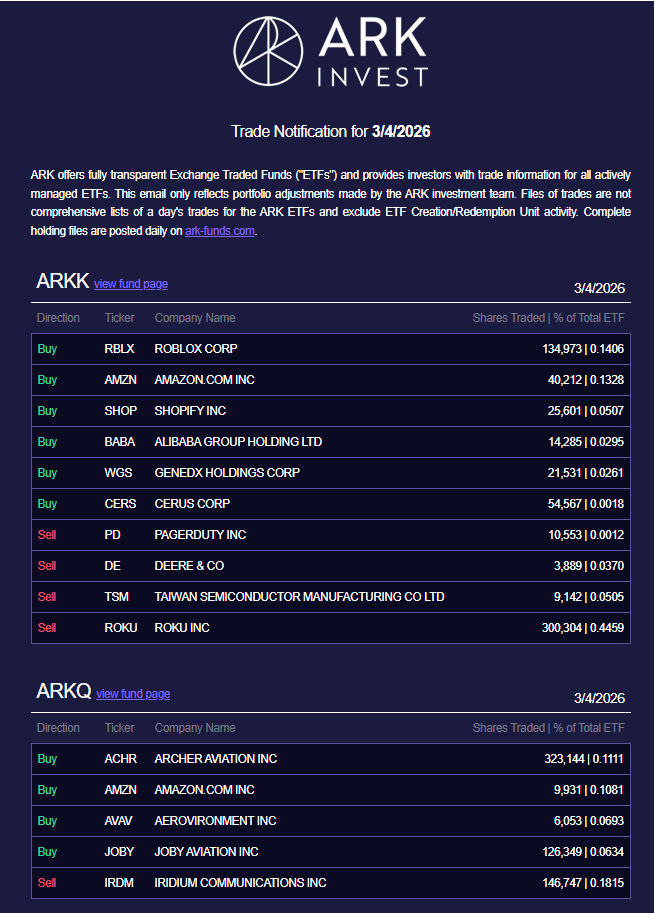This screenshot has width=654, height=913.
Task: Select the SHOP ticker
Action: coord(121,411)
